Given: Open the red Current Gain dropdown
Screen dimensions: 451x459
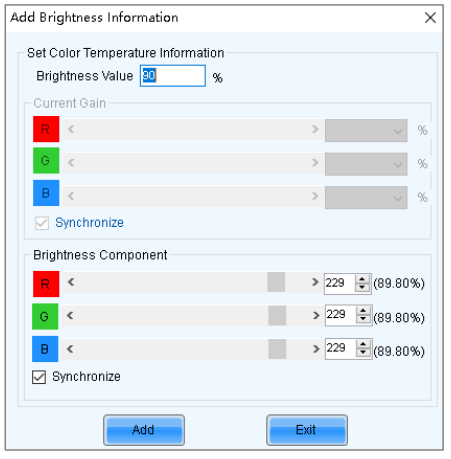Looking at the screenshot, I should (x=366, y=130).
